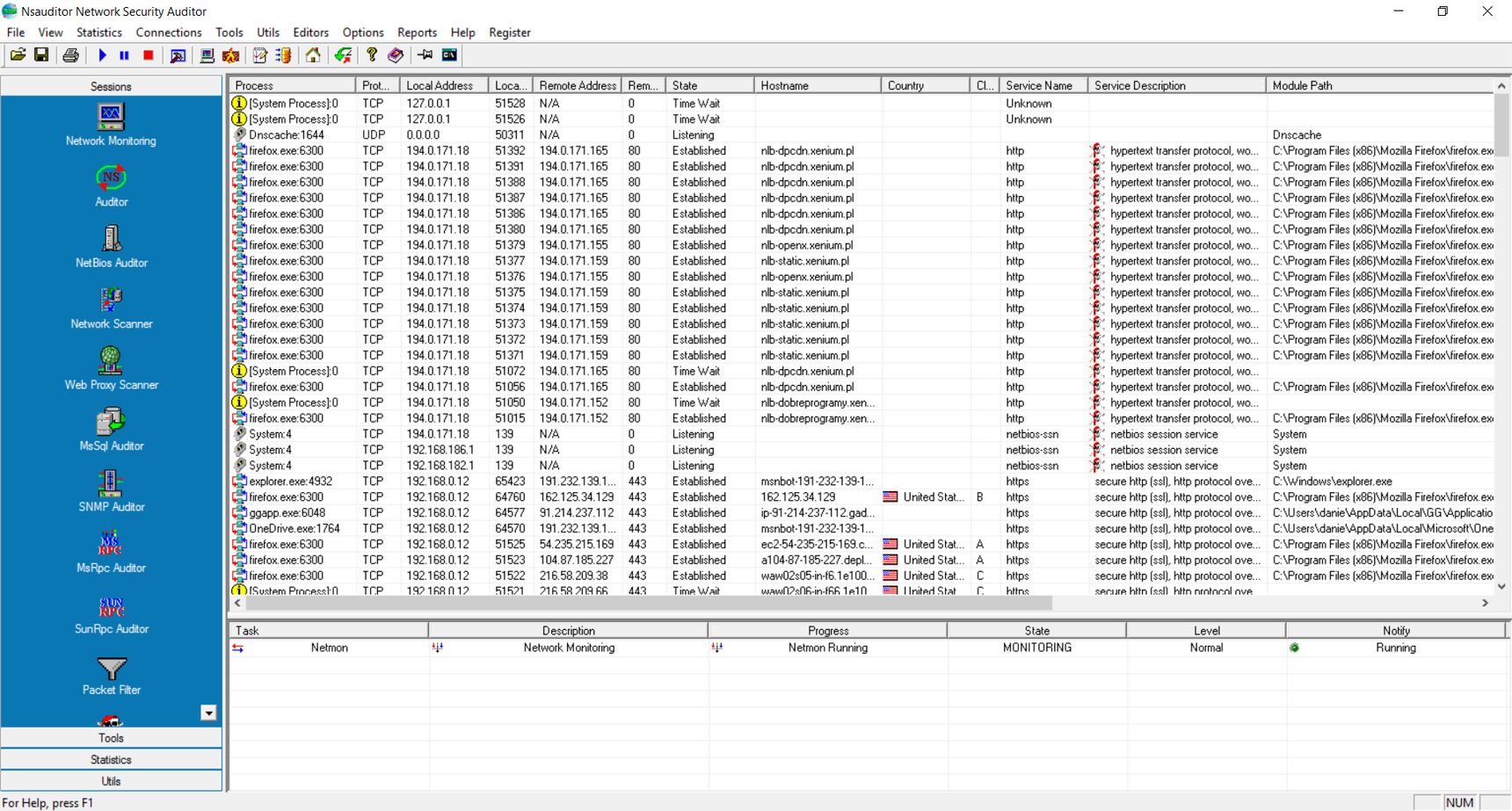Open the Editors menu
Screen dimensions: 1512x811
pos(310,33)
